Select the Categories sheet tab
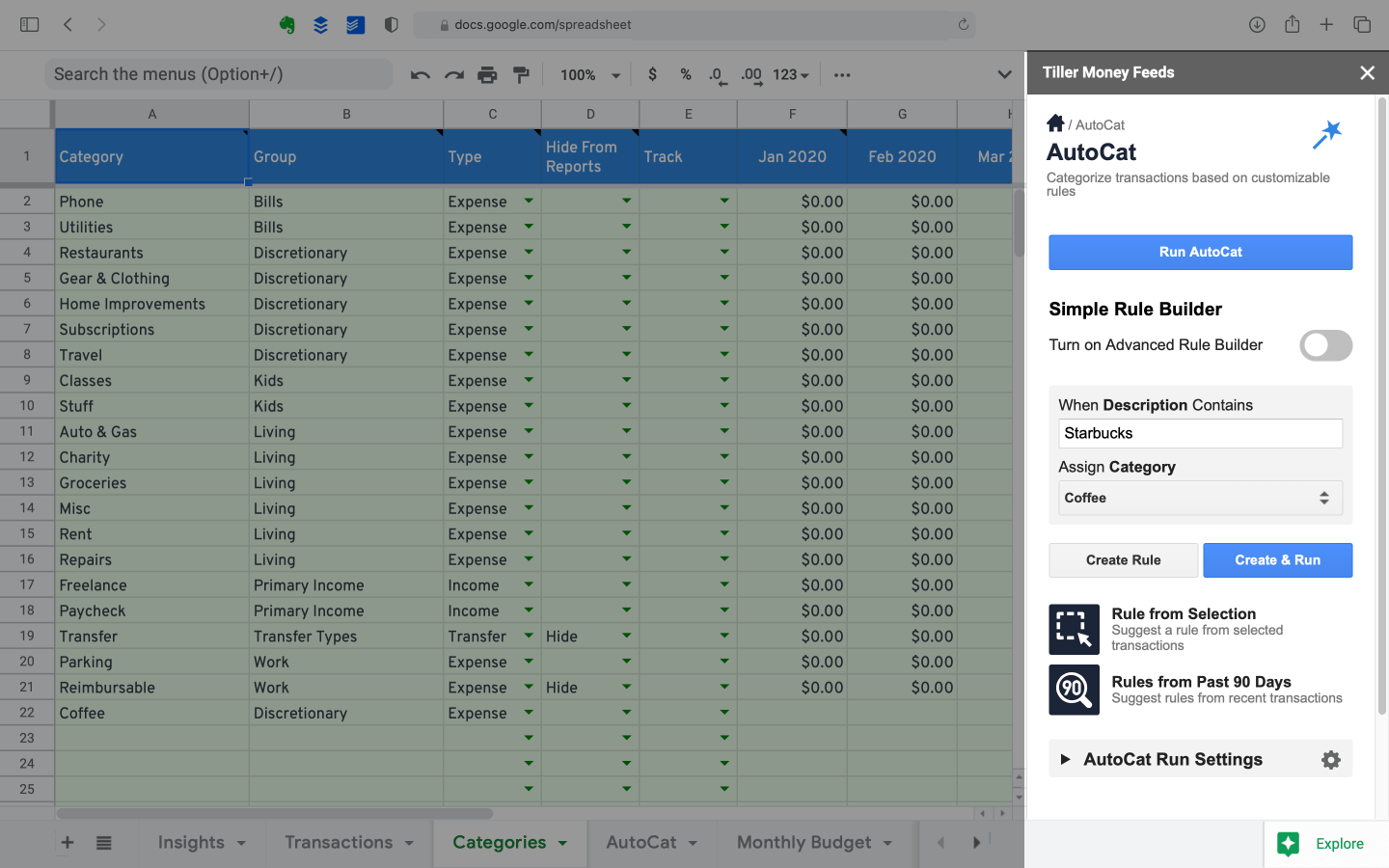Viewport: 1389px width, 868px height. (x=499, y=843)
